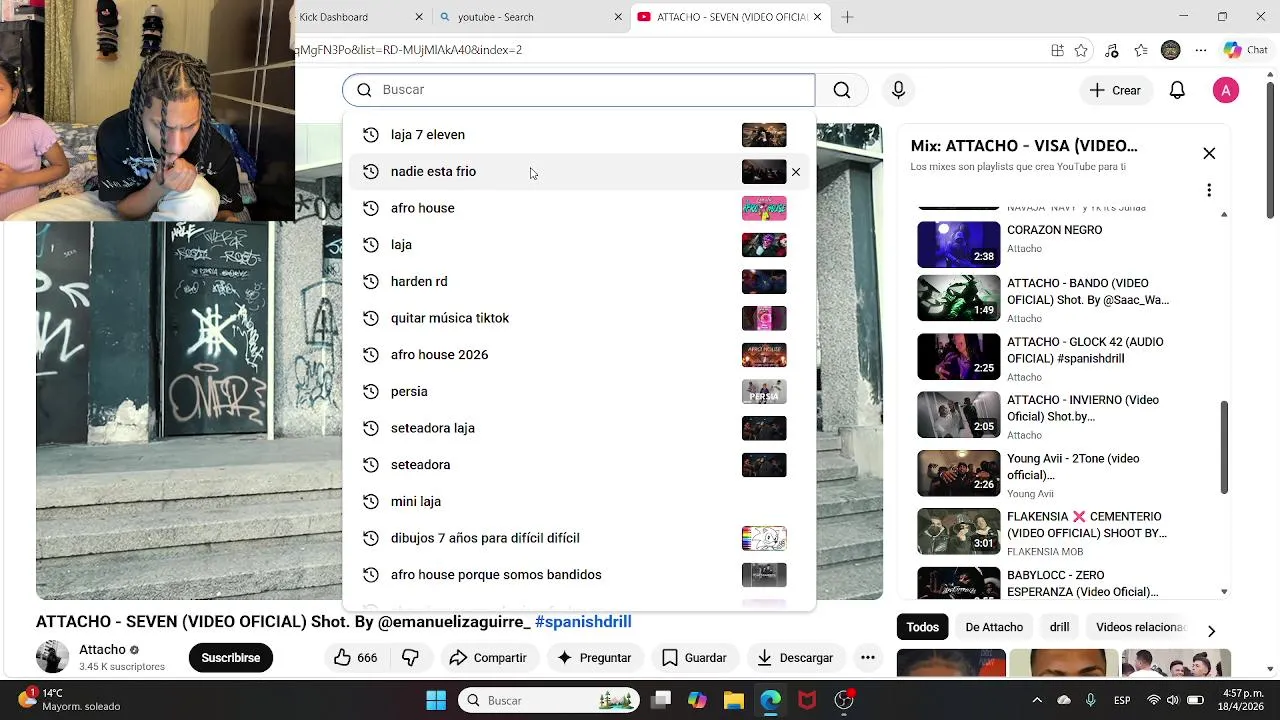Click the Preguntar button
This screenshot has width=1280, height=720.
[x=594, y=657]
